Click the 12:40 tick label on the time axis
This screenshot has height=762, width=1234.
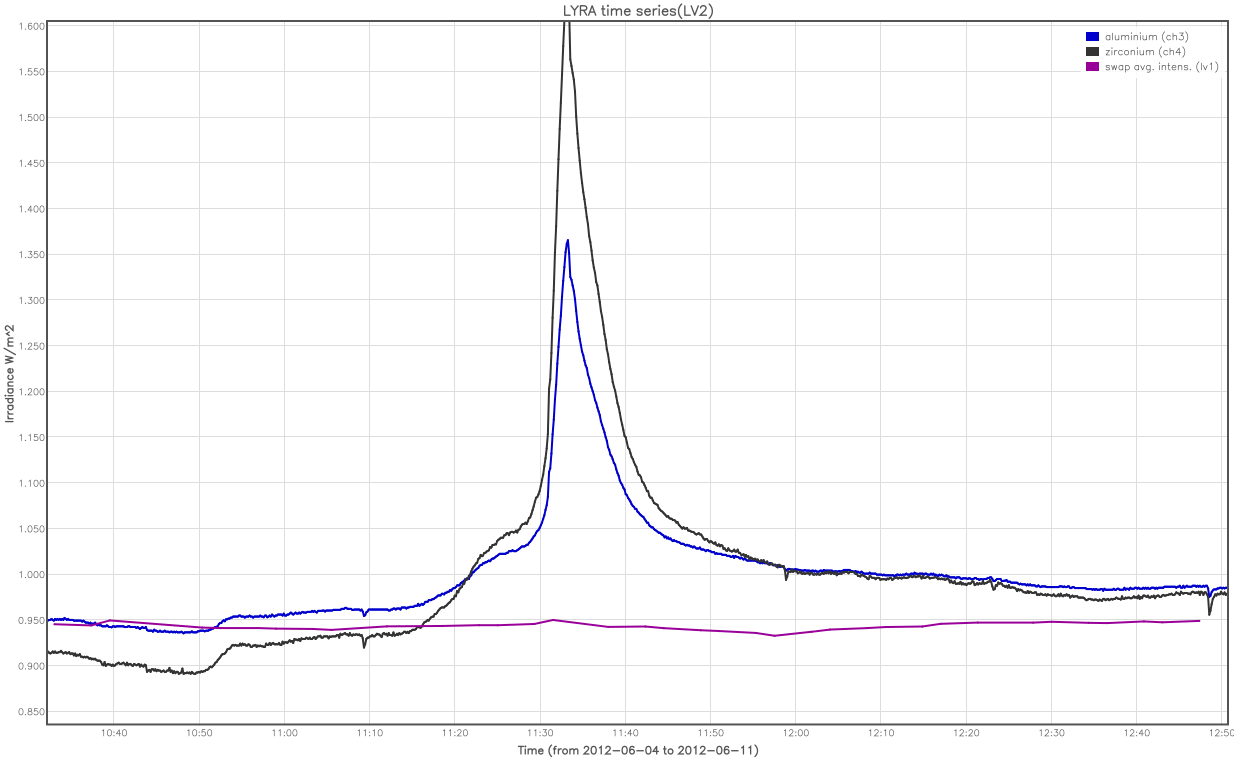(x=1137, y=733)
